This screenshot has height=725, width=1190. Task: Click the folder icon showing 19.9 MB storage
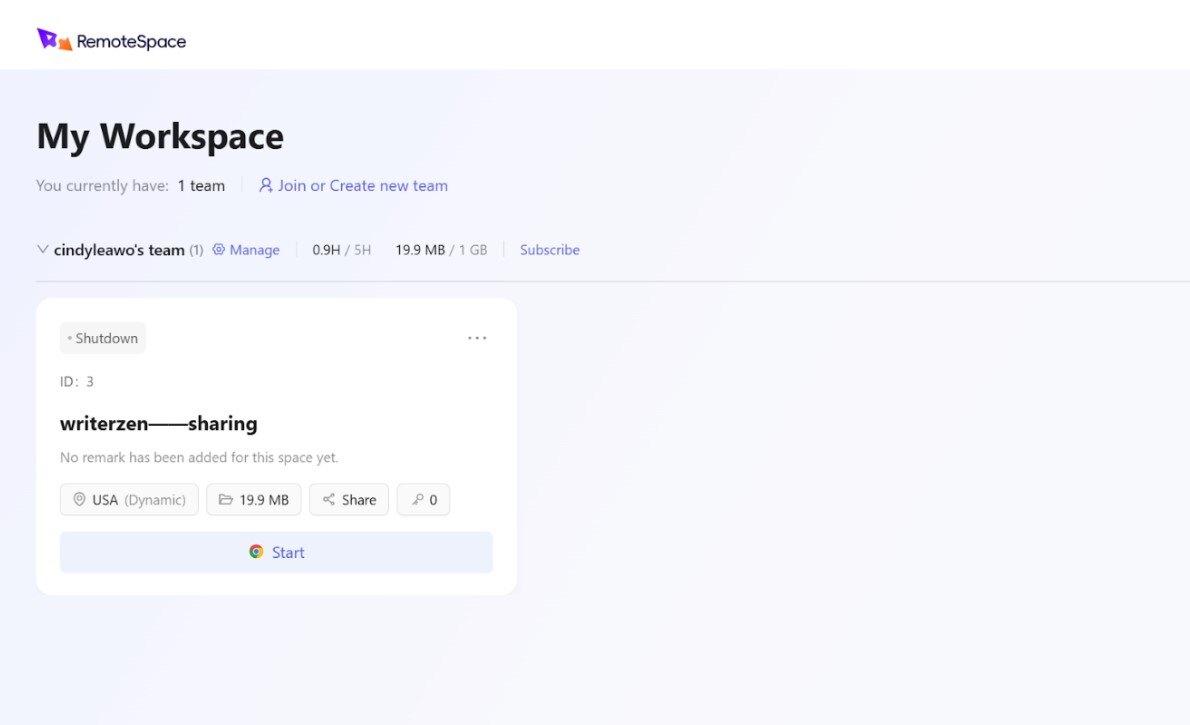(x=226, y=499)
